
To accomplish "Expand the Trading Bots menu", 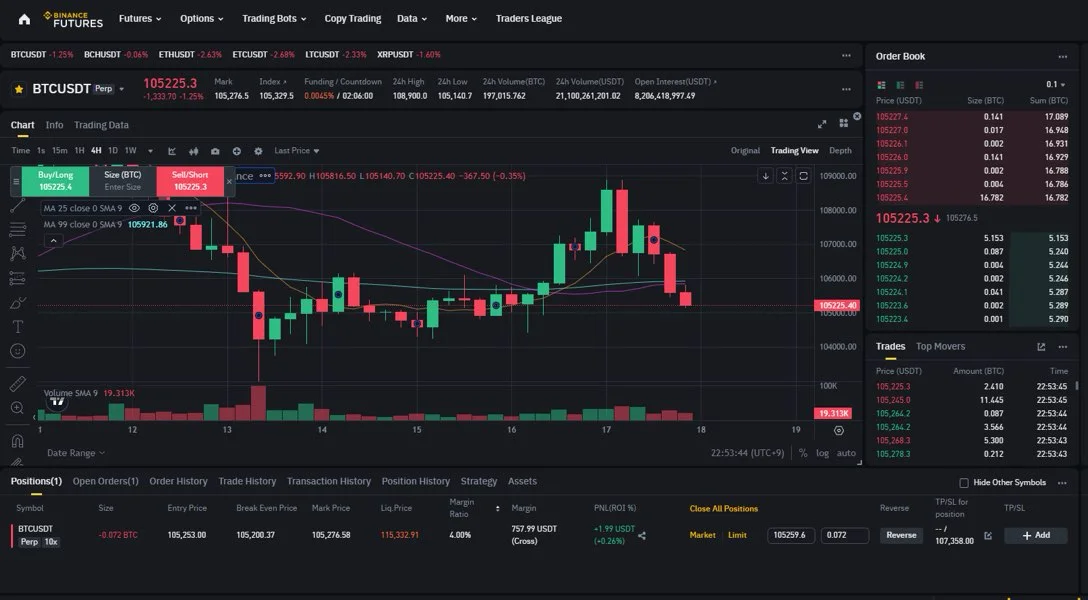I will [274, 19].
